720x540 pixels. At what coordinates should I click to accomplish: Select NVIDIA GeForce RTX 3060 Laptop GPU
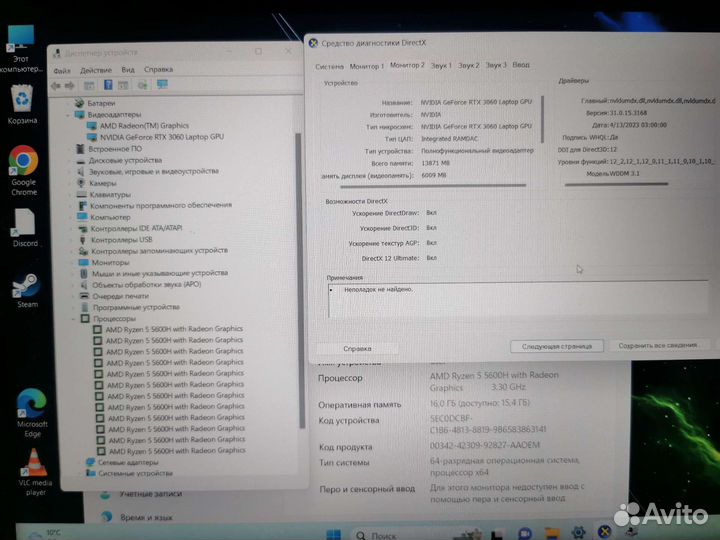point(162,137)
